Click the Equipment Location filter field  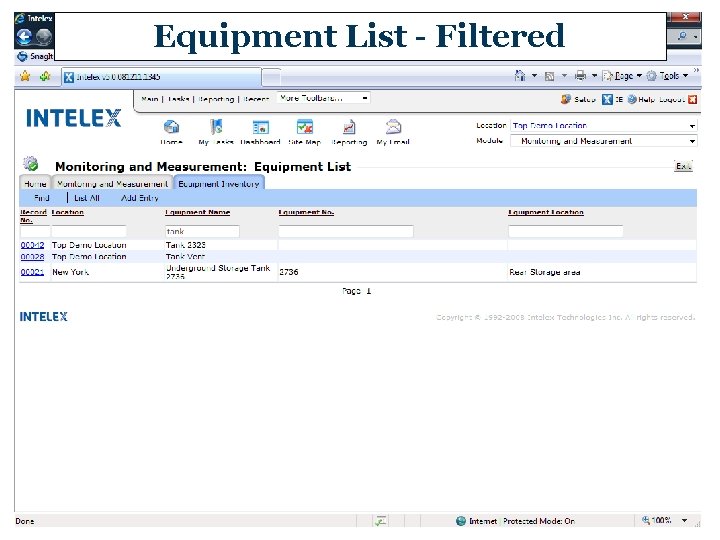pyautogui.click(x=566, y=231)
